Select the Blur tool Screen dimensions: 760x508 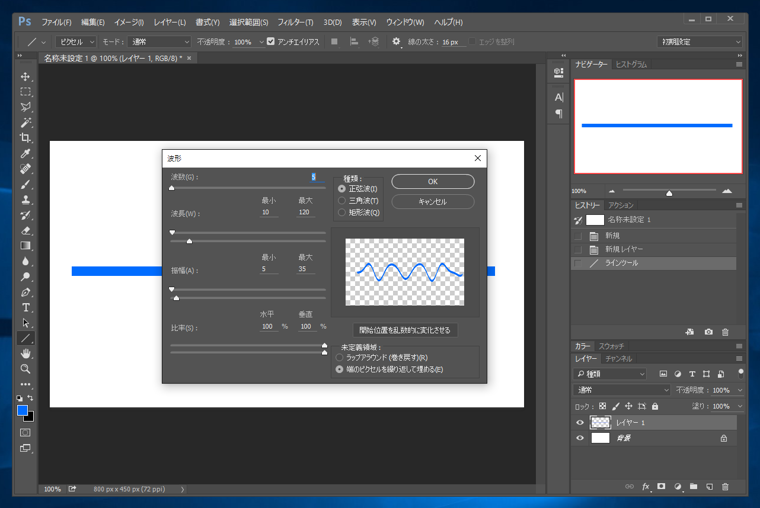point(26,261)
